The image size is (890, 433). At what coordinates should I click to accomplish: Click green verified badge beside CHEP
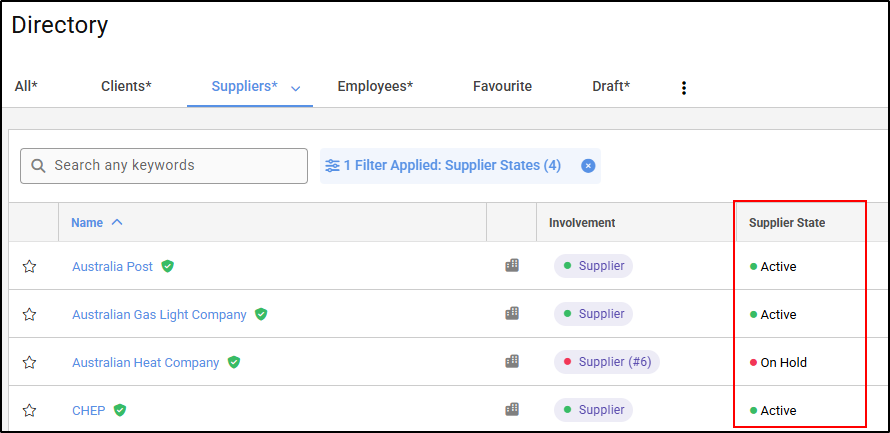[x=120, y=410]
